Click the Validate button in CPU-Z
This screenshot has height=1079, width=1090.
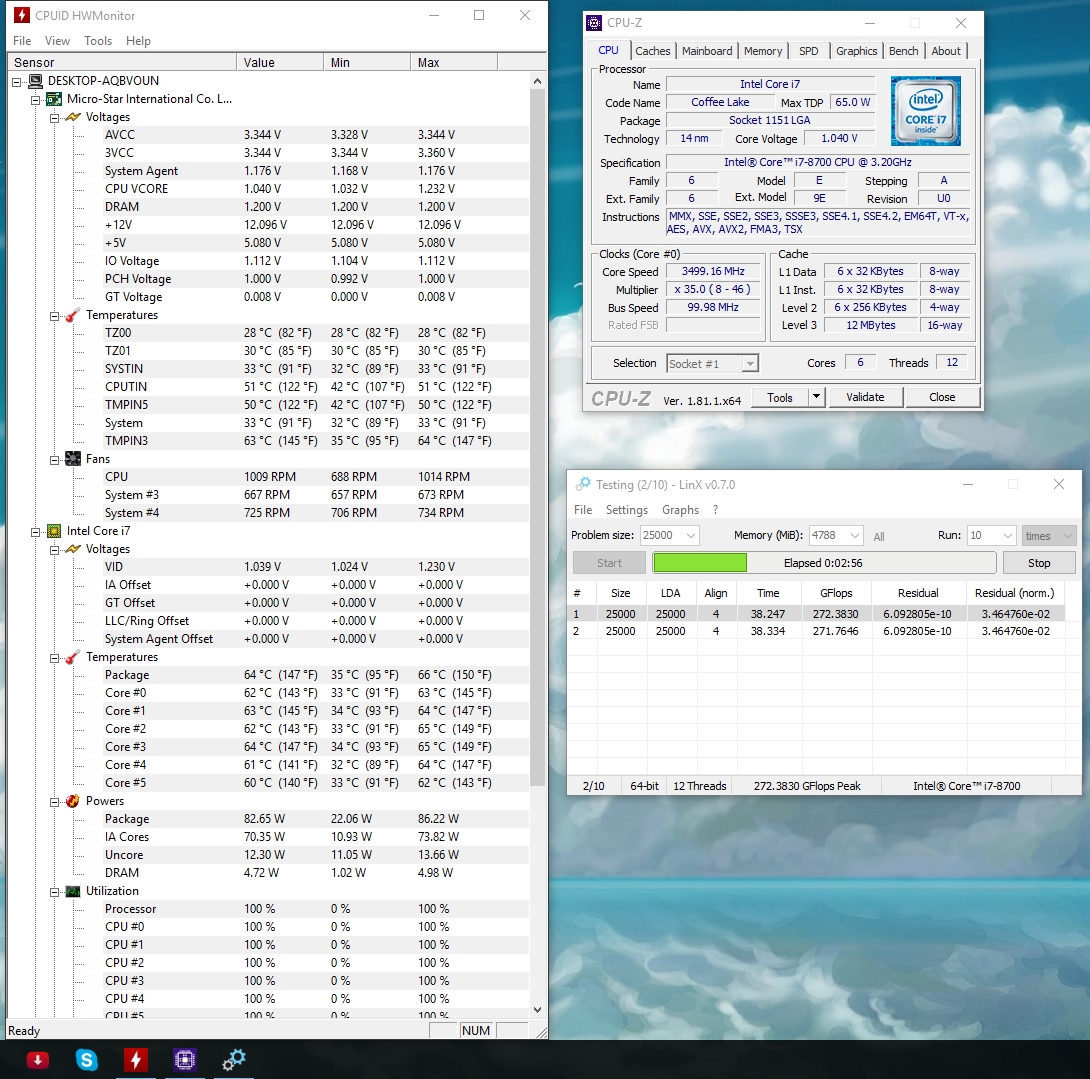[864, 397]
